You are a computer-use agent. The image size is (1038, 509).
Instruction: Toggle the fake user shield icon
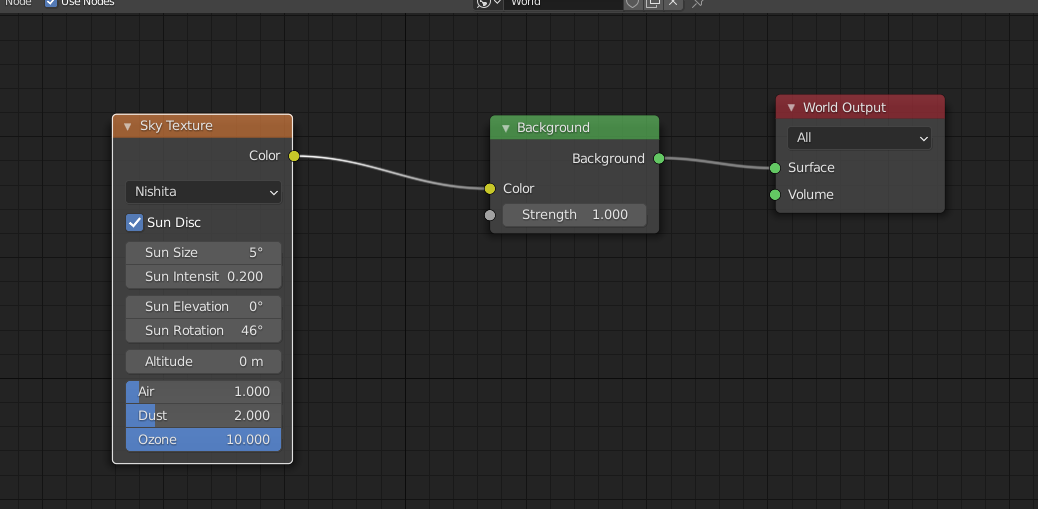(632, 3)
